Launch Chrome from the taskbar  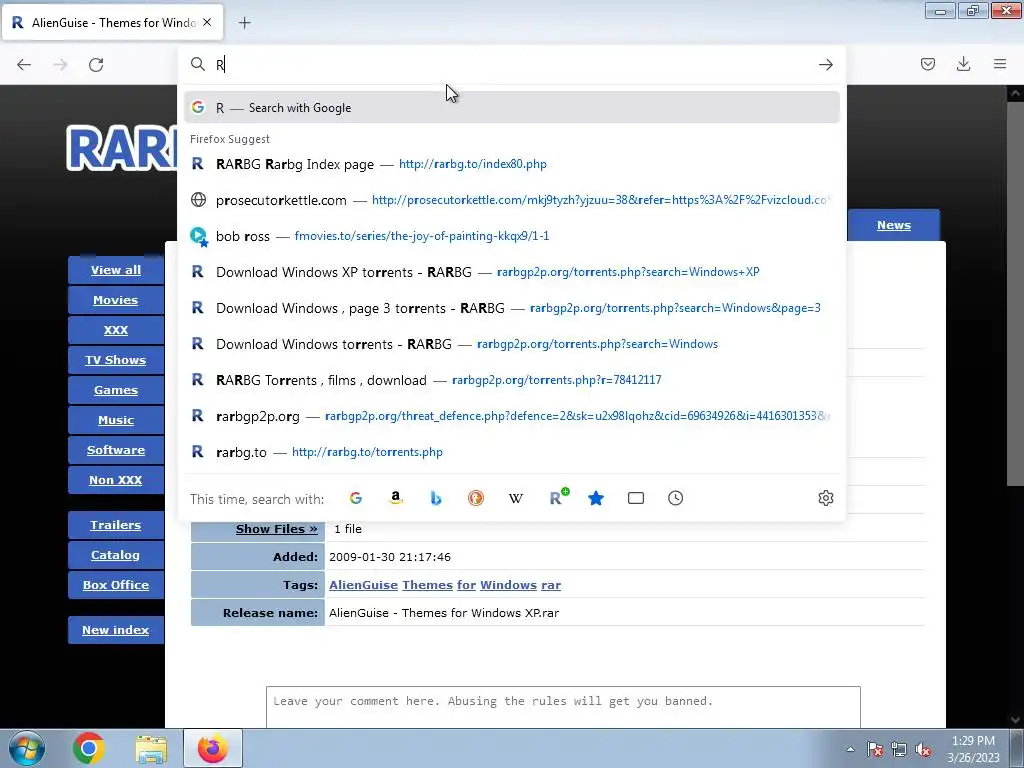[x=89, y=748]
